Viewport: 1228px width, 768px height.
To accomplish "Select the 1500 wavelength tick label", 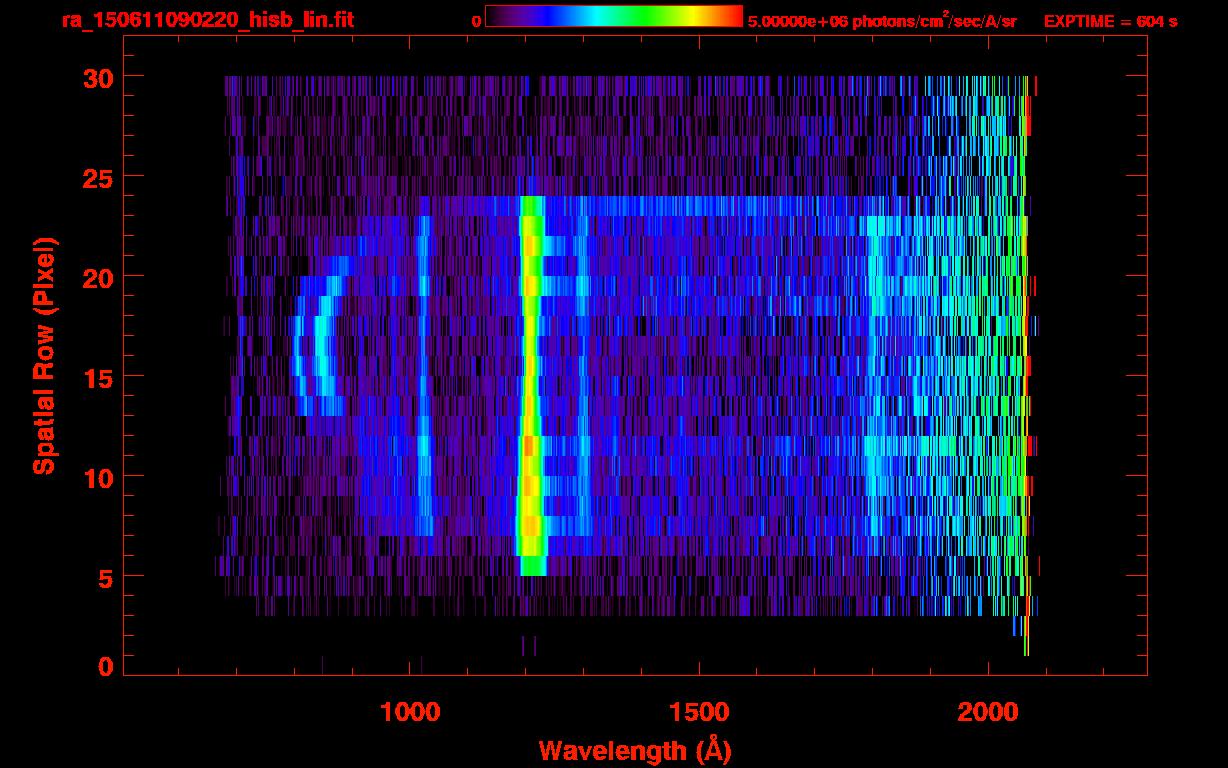I will (x=699, y=712).
